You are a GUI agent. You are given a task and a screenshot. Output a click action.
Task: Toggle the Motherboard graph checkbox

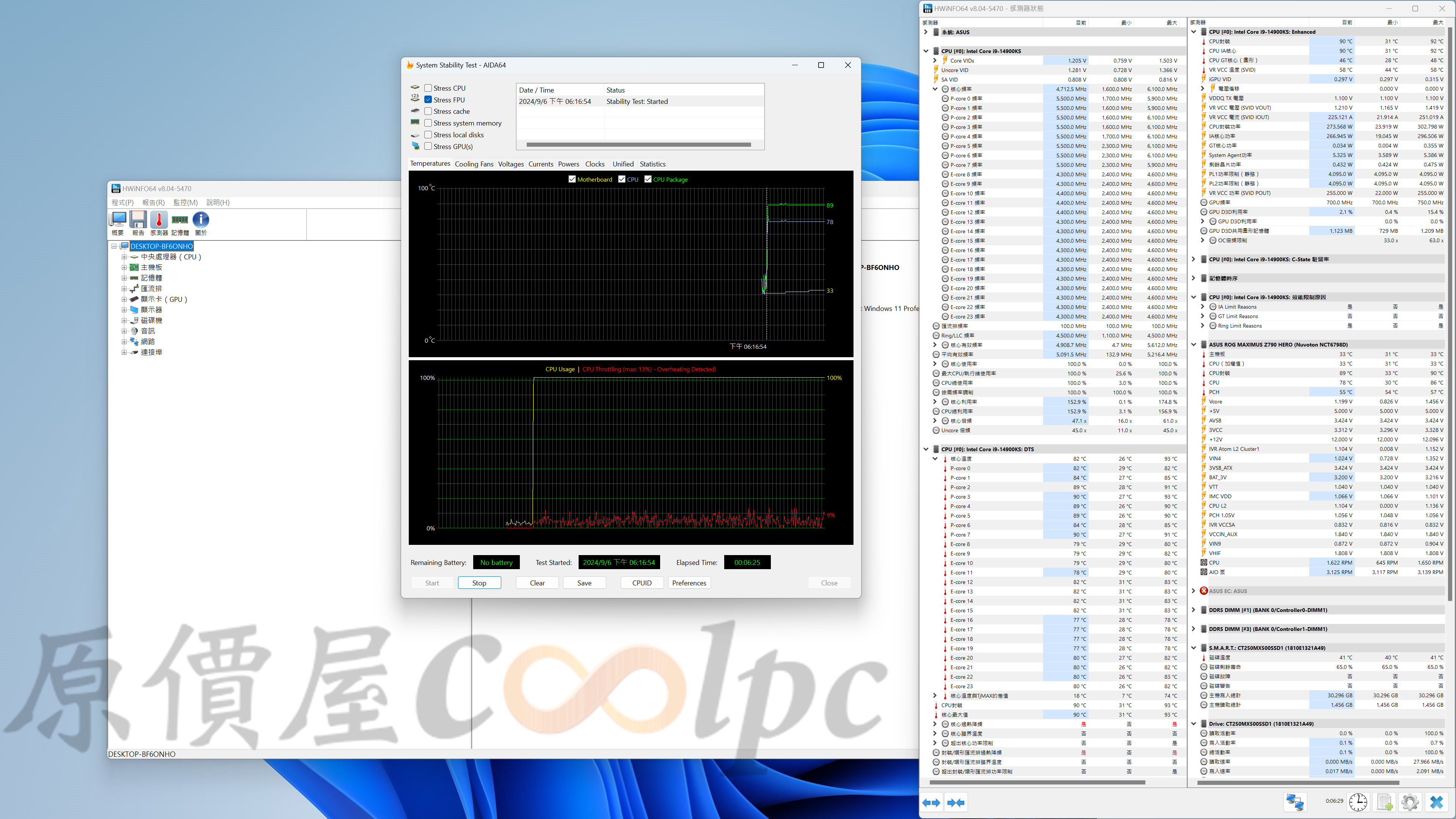pyautogui.click(x=572, y=179)
